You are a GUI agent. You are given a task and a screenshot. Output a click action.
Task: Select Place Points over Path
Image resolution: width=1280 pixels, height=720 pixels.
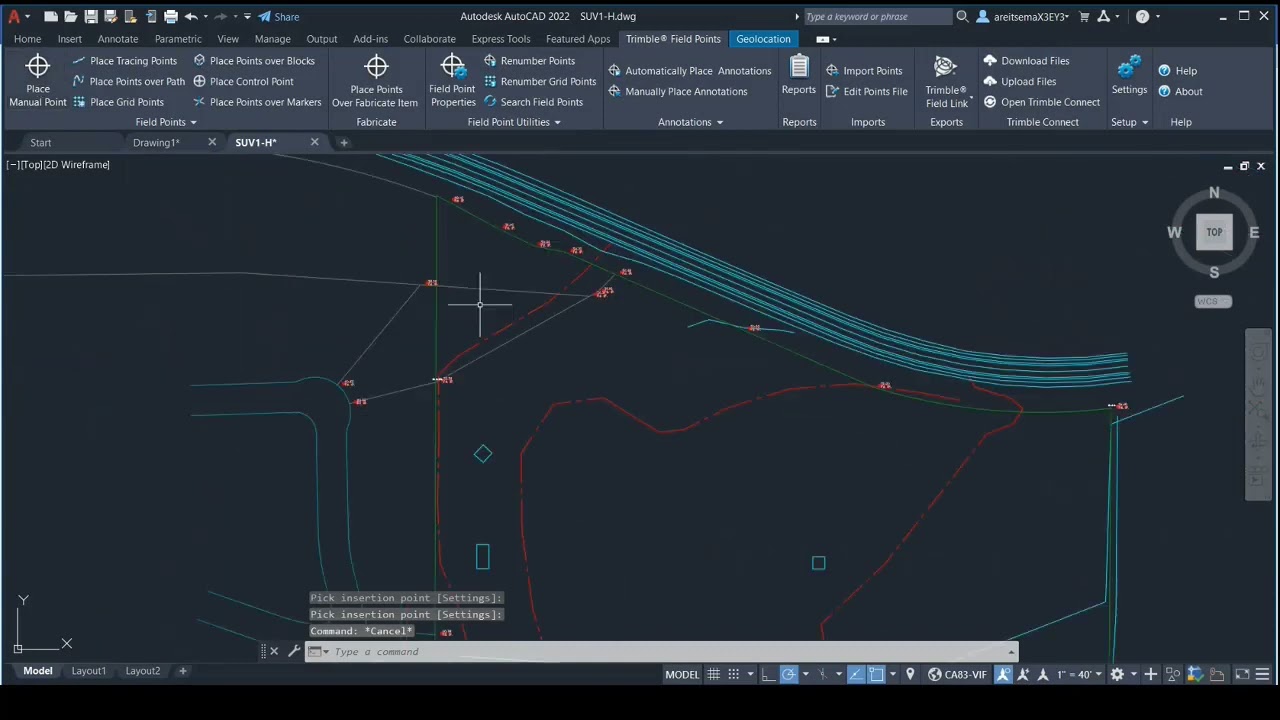[129, 82]
